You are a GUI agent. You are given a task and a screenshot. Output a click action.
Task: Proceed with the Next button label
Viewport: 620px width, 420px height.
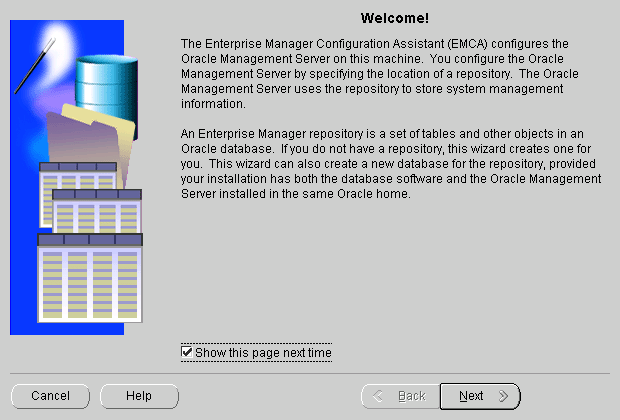pos(471,396)
